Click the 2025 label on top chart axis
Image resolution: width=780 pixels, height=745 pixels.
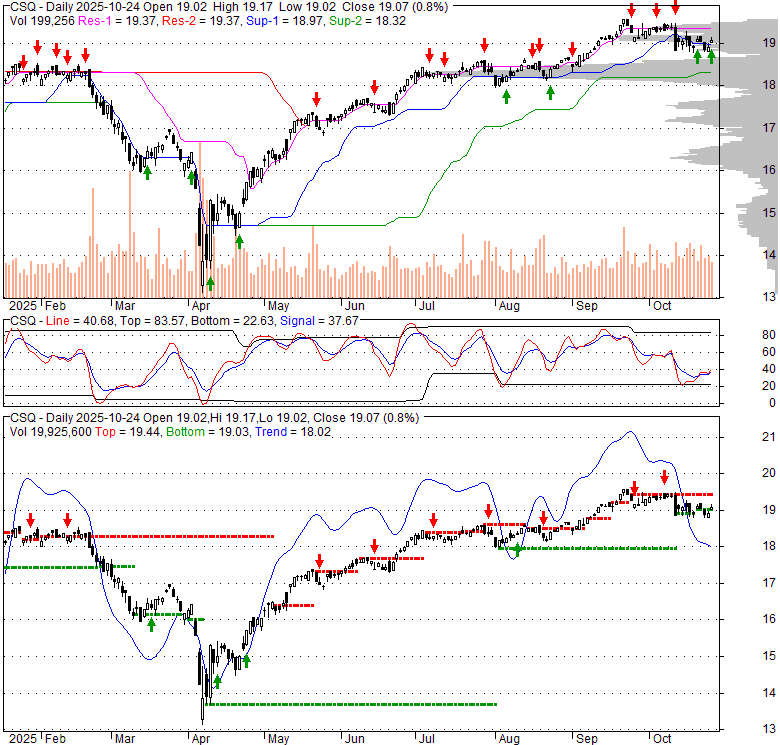[x=23, y=305]
